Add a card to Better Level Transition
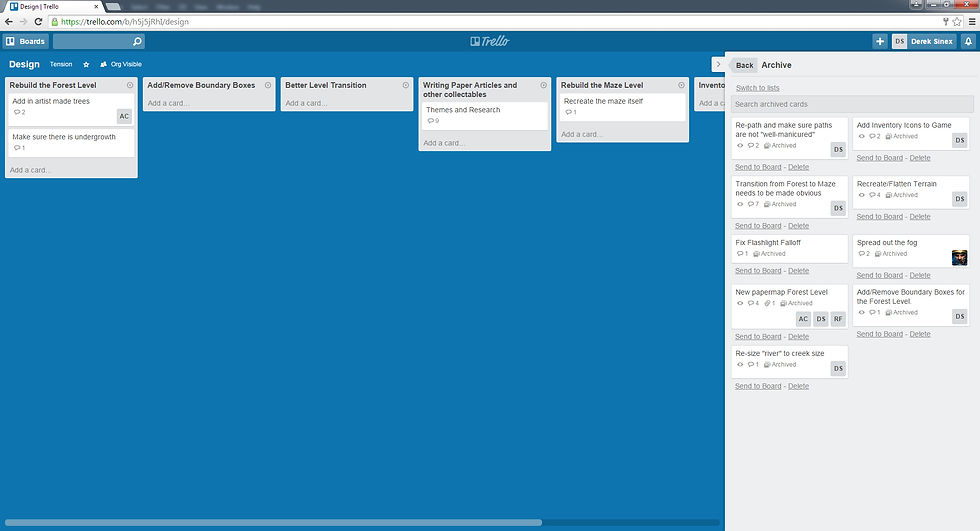Screen dimensions: 980x531 [306, 103]
